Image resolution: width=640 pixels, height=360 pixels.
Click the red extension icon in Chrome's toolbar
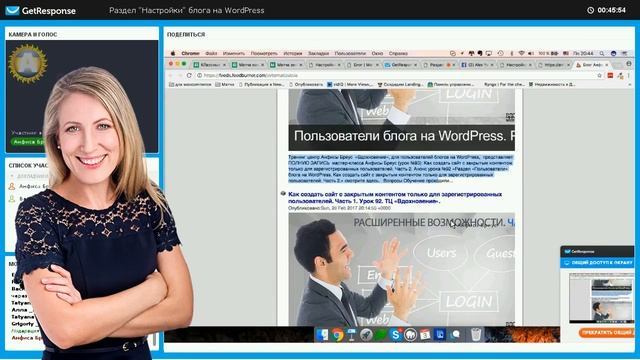pos(610,75)
